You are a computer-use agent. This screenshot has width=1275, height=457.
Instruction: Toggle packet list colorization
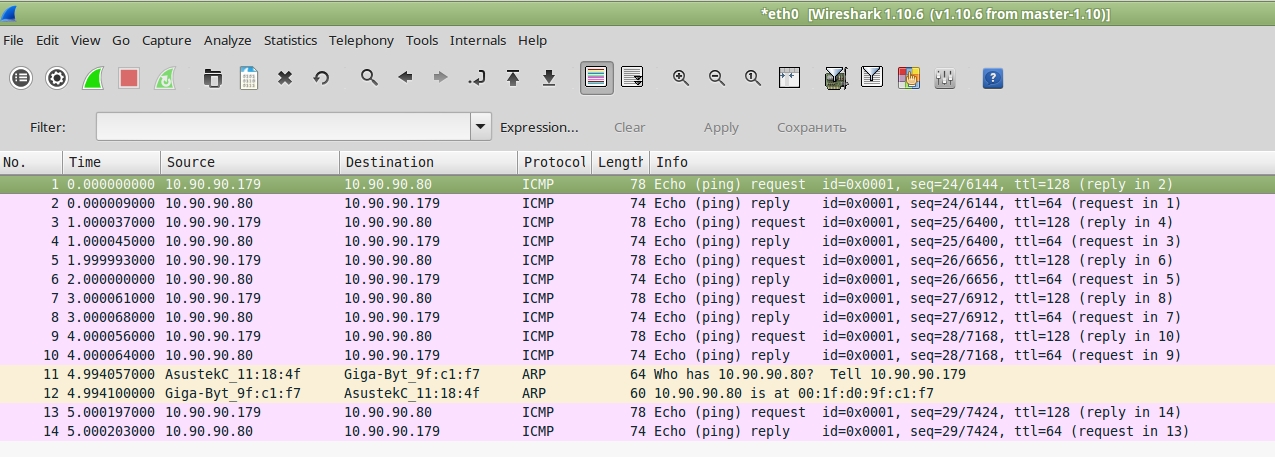597,78
